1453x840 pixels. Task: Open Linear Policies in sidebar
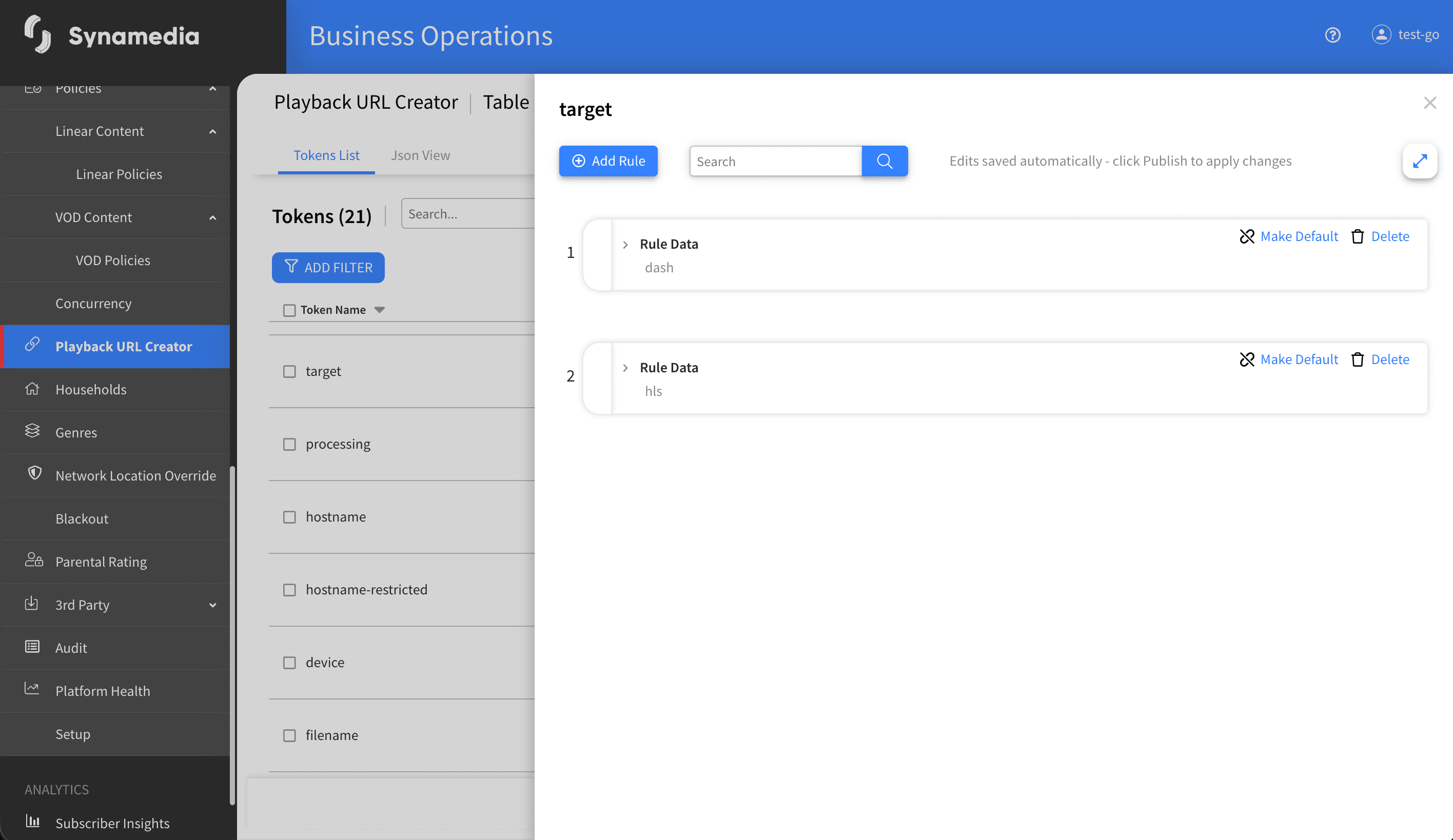pos(119,174)
